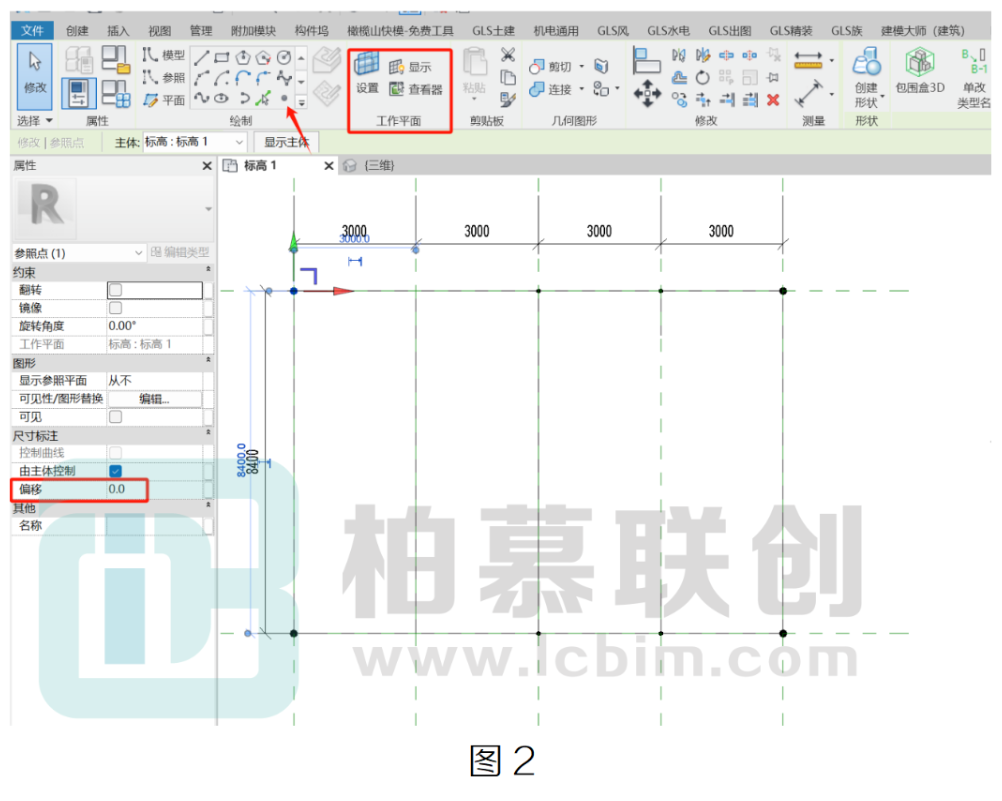This screenshot has height=801, width=1002.
Task: Expand the draw gallery more arrow
Action: point(302,101)
